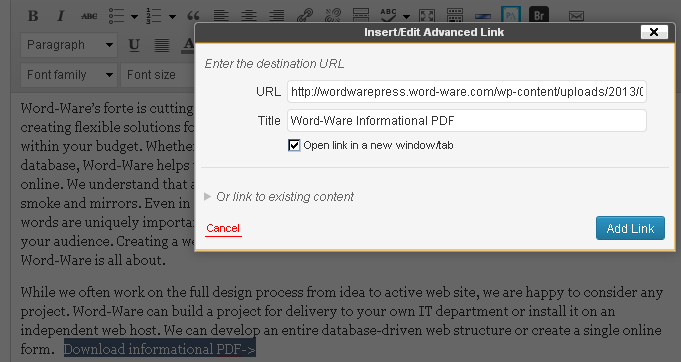Align text right
Viewport: 681px width, 362px height.
click(277, 16)
